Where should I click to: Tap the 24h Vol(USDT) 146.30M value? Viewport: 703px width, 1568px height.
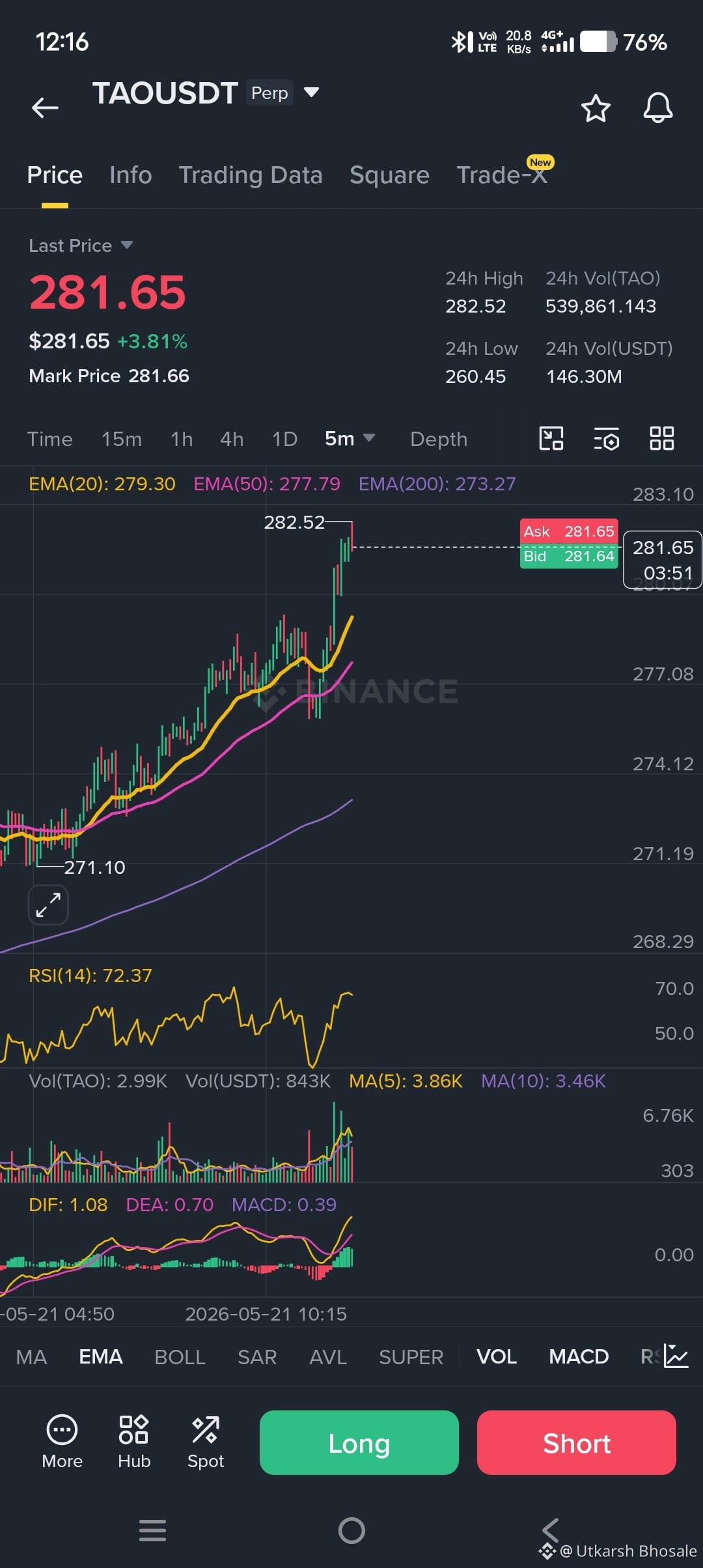coord(584,376)
